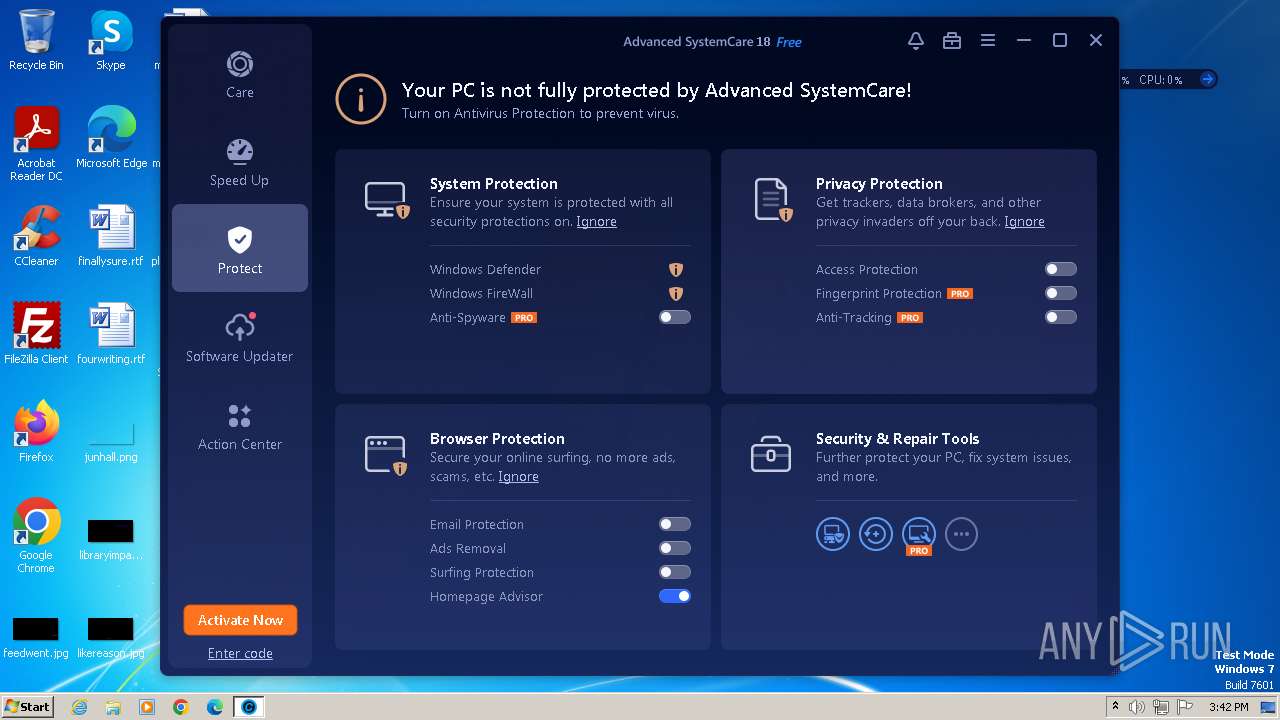Image resolution: width=1280 pixels, height=720 pixels.
Task: Turn on Ads Removal toggle
Action: [x=675, y=548]
